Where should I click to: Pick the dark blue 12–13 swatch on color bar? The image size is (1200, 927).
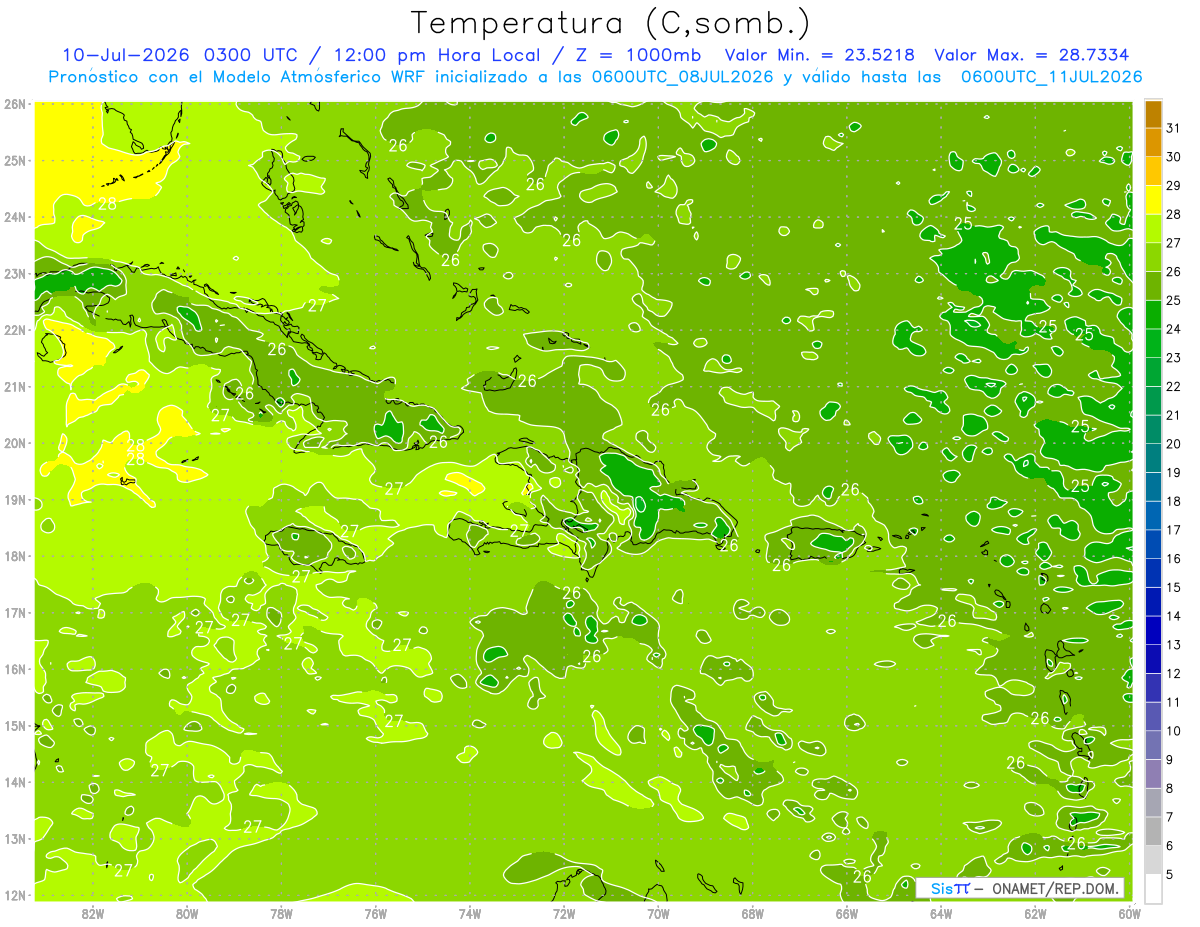coord(1154,658)
